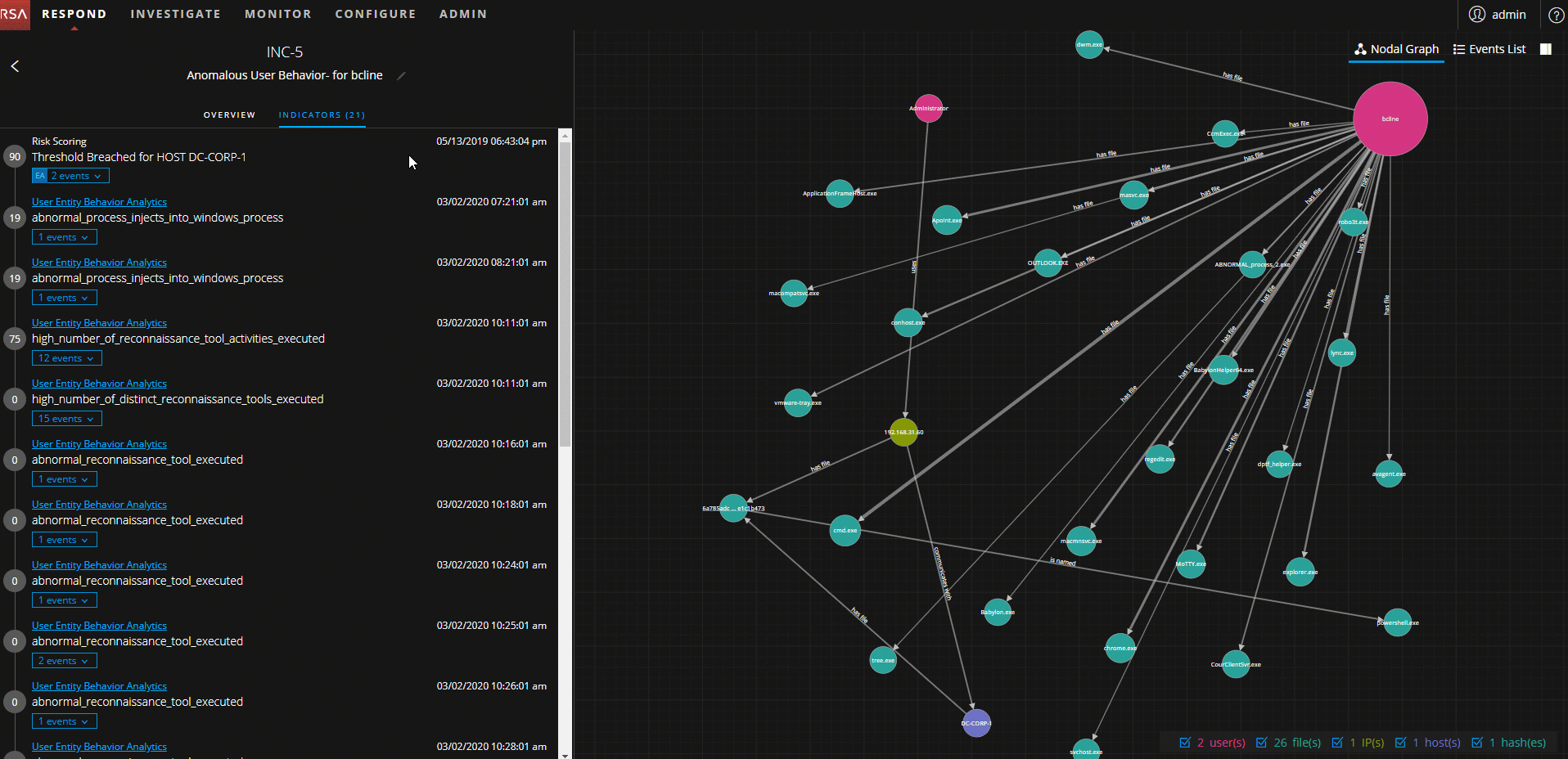This screenshot has width=1568, height=759.
Task: Select the Apoint.exe file node
Action: 947,220
